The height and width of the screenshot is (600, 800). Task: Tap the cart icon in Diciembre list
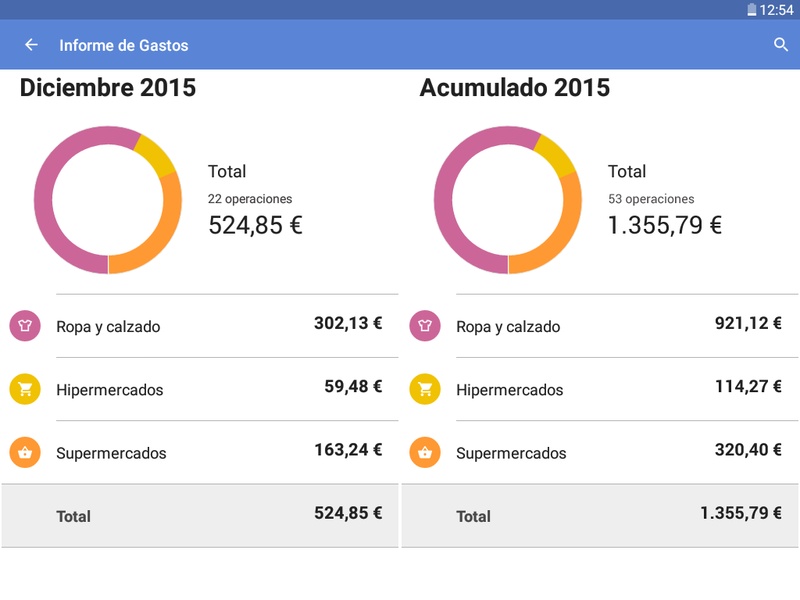pyautogui.click(x=25, y=389)
